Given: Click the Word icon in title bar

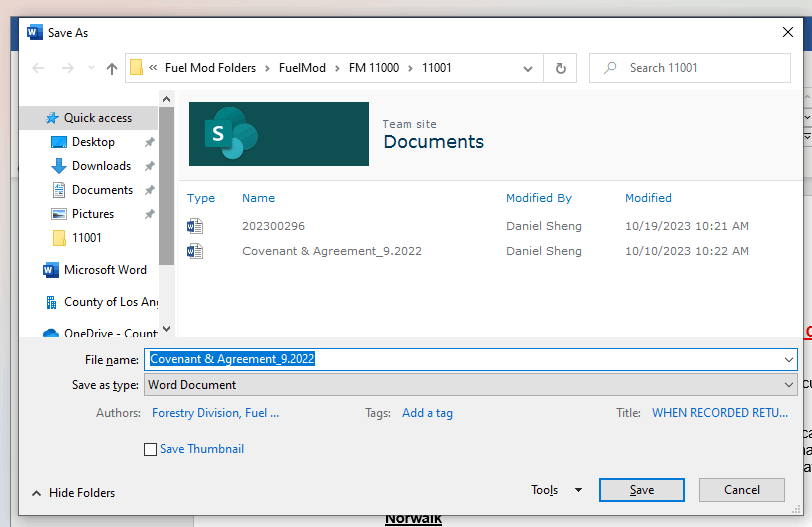Looking at the screenshot, I should (x=35, y=32).
